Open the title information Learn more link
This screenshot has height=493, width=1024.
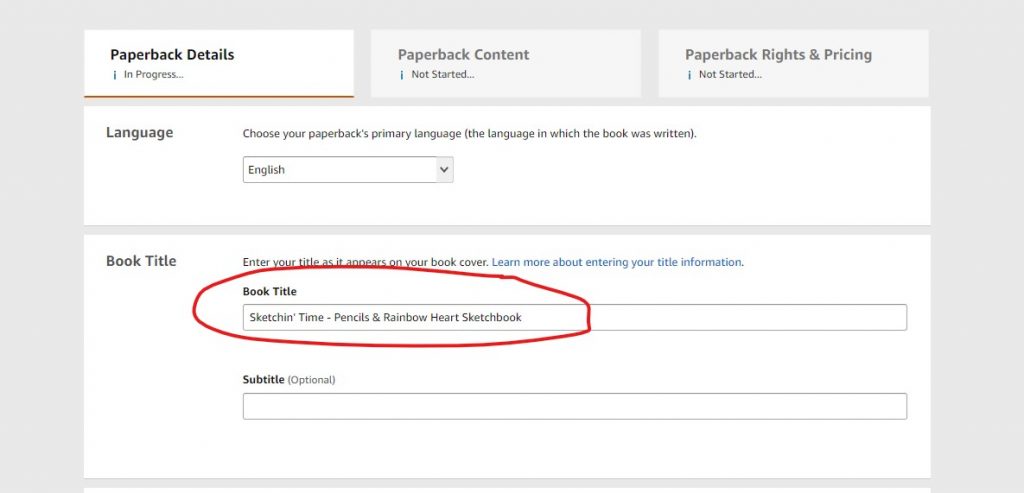click(616, 262)
